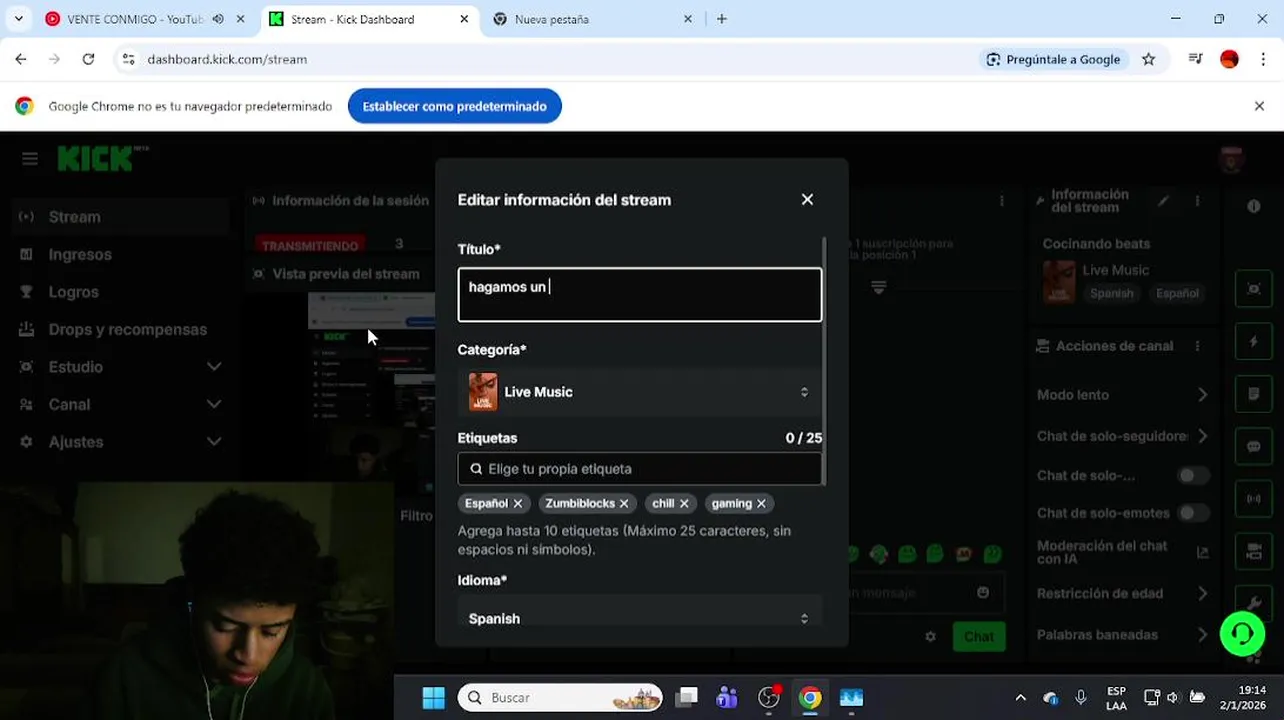
Task: Open the Idioma Spanish dropdown
Action: pos(640,618)
